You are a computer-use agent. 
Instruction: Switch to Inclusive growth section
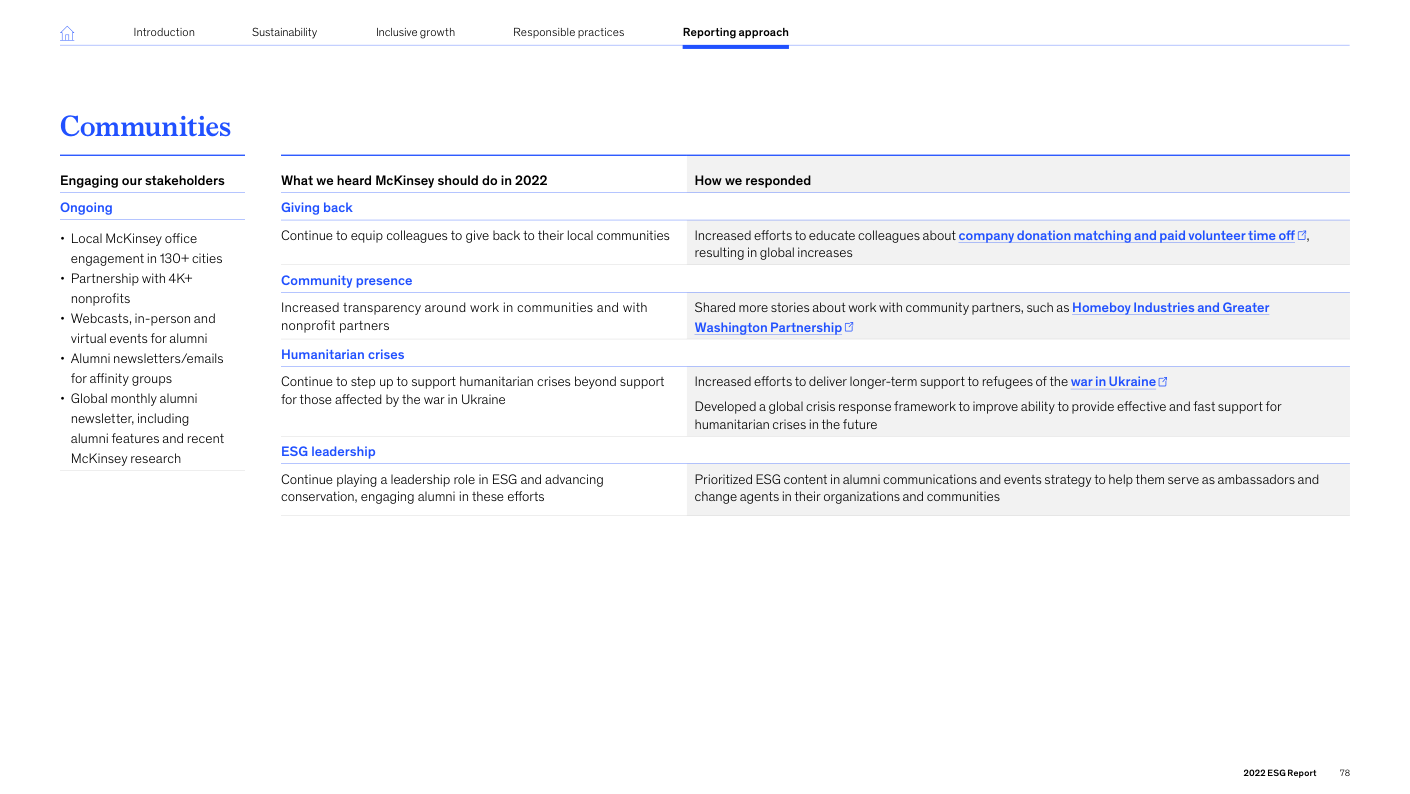tap(415, 32)
